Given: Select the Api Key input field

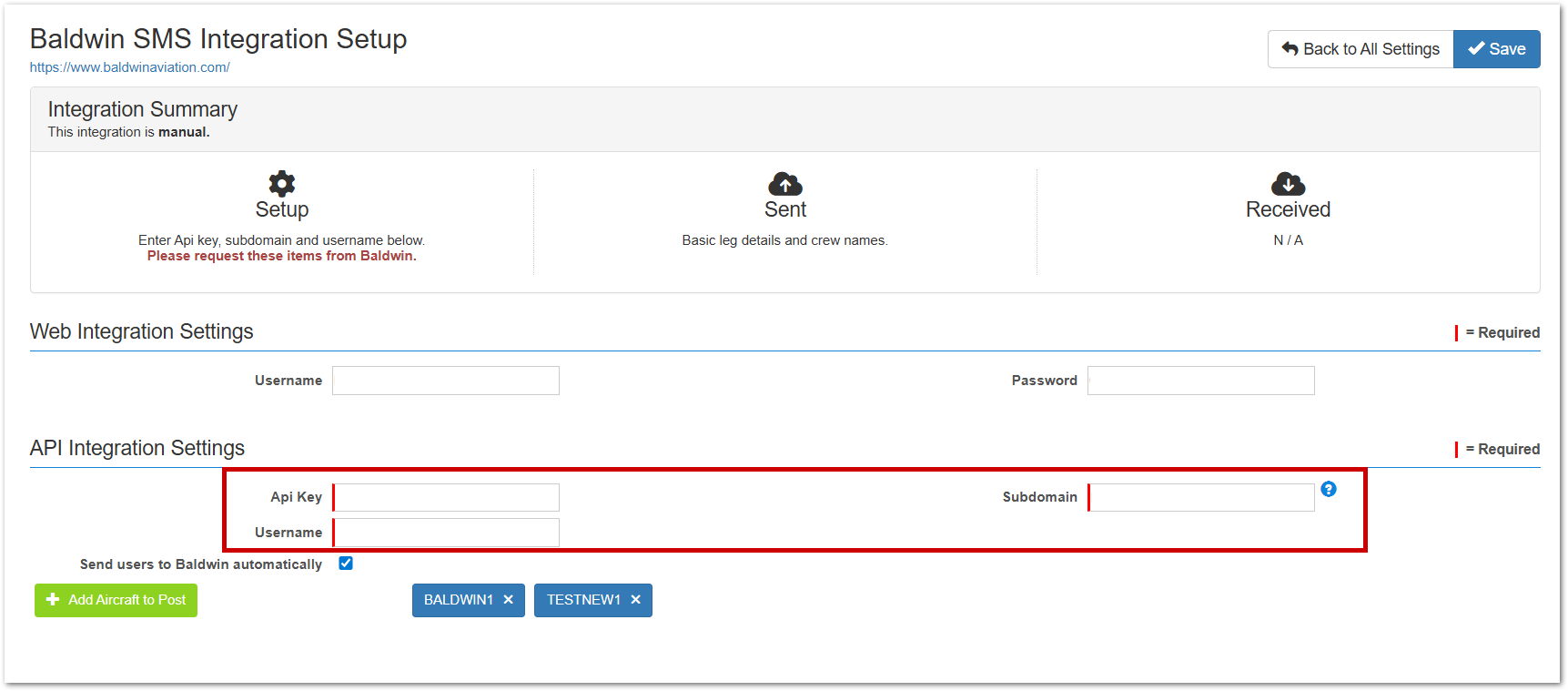Looking at the screenshot, I should click(446, 497).
